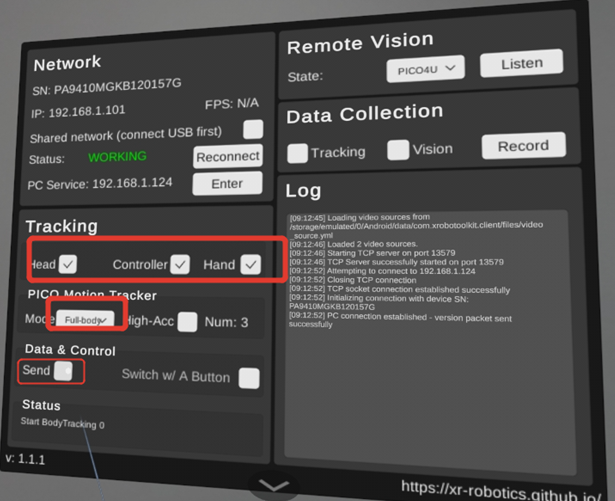Check Vision under Data Collection
615x501 pixels.
398,150
